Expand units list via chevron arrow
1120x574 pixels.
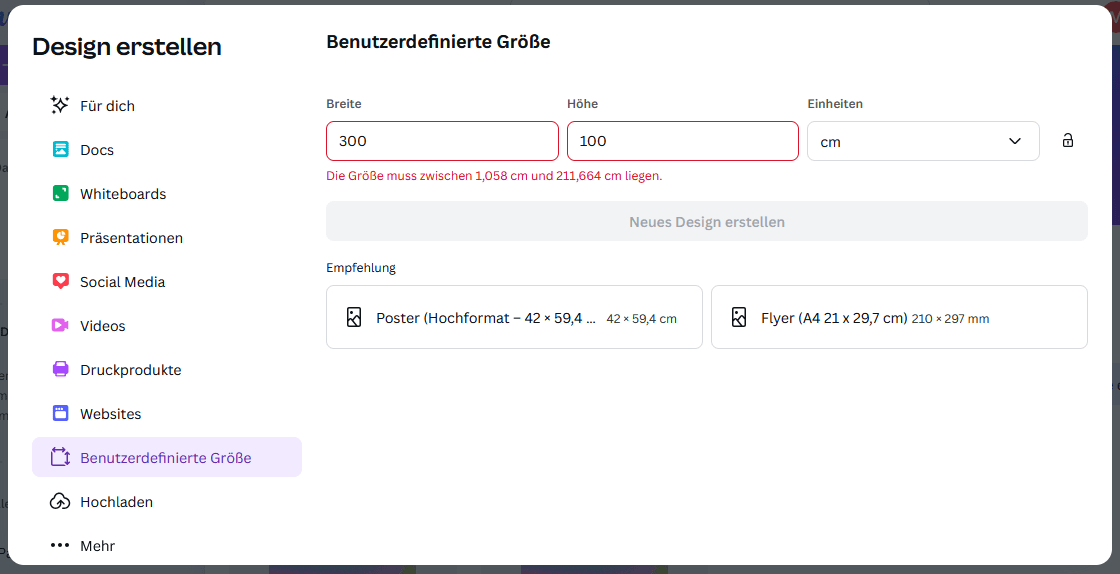pos(1015,141)
